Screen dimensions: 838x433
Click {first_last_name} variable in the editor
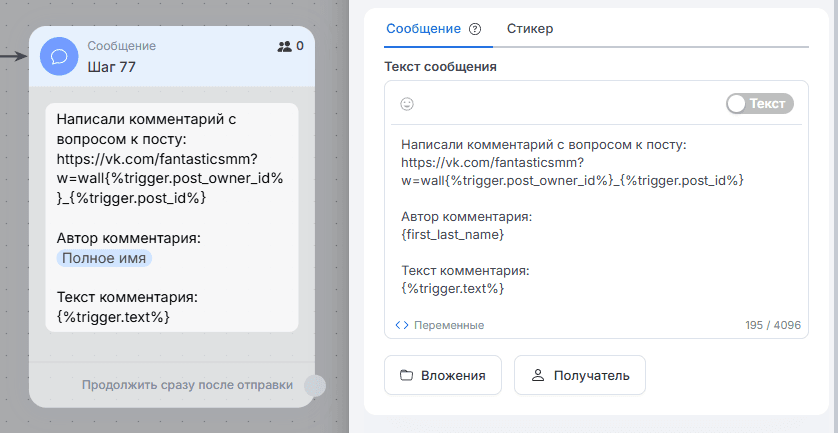point(452,235)
